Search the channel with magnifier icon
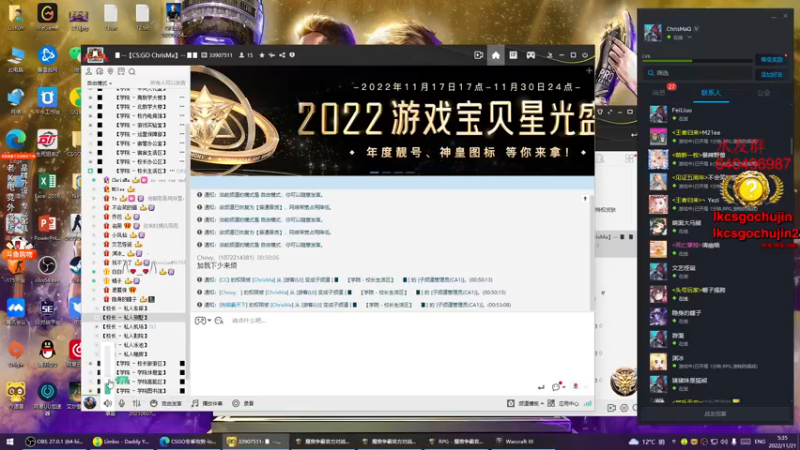Image resolution: width=800 pixels, height=450 pixels. click(x=132, y=71)
